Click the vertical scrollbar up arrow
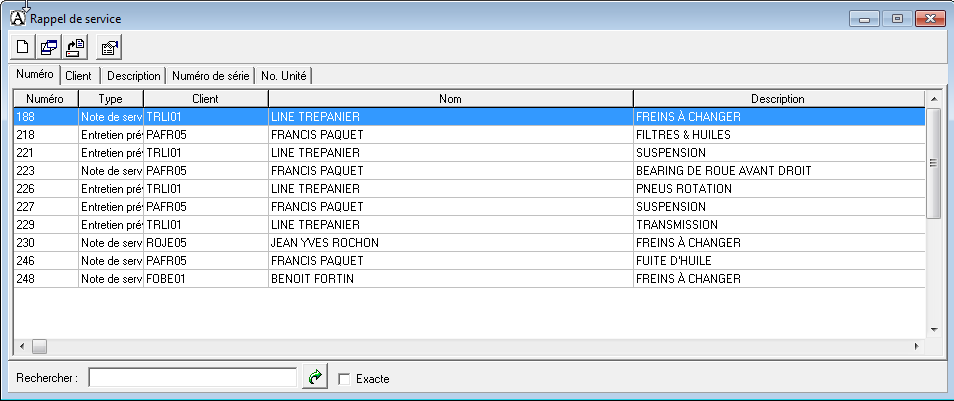The width and height of the screenshot is (954, 401). click(x=933, y=99)
